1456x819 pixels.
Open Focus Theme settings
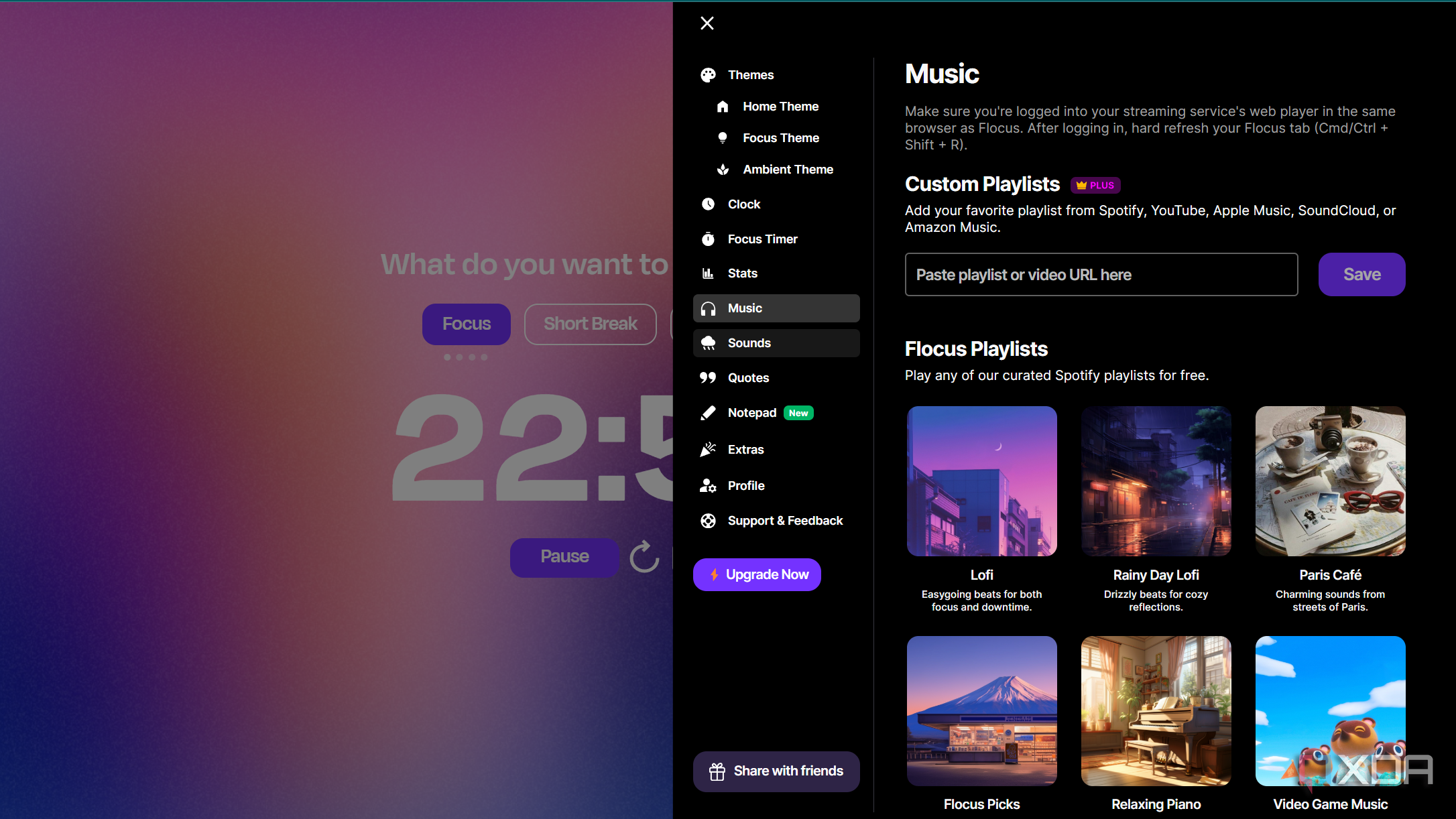[x=781, y=138]
